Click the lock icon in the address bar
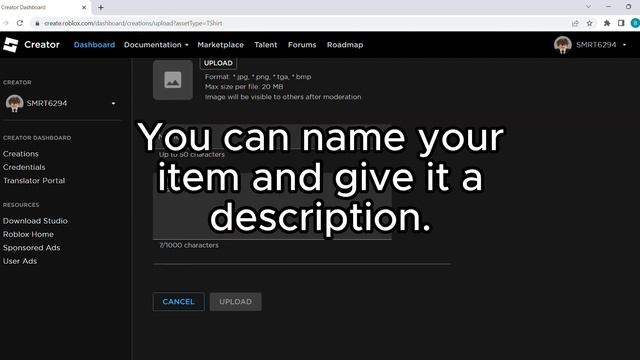 (37, 23)
